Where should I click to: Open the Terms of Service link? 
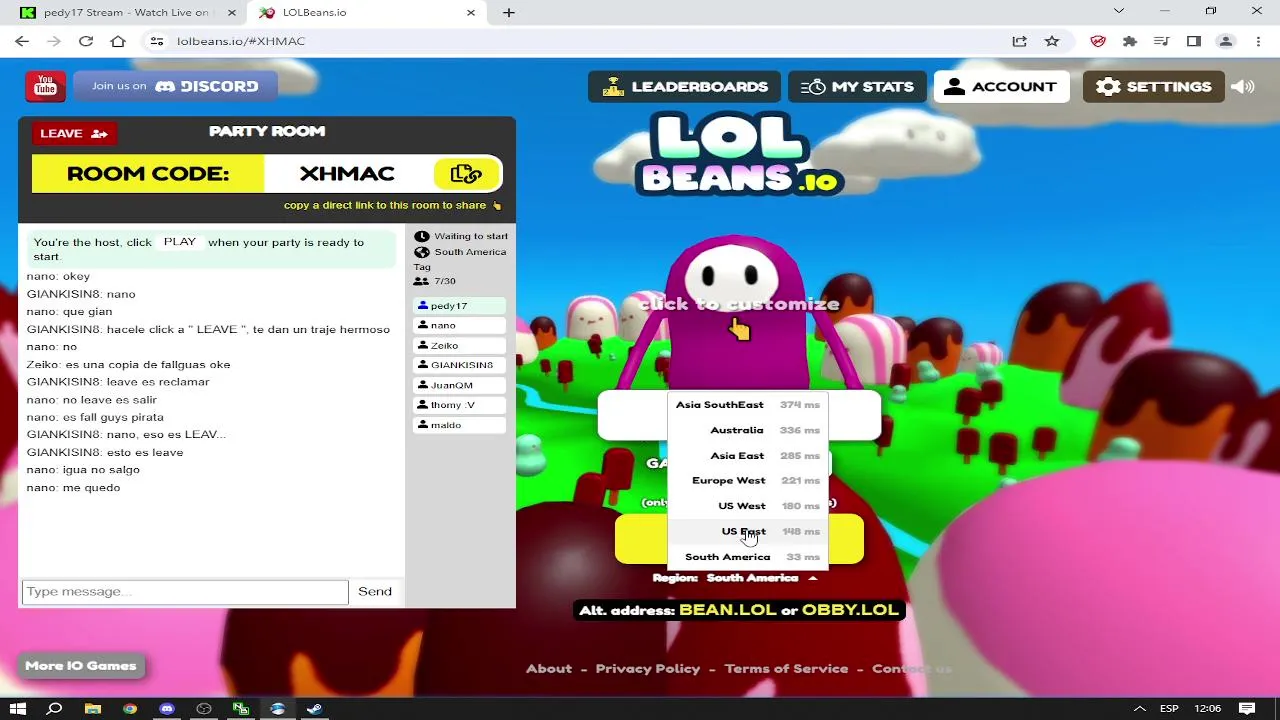pos(786,669)
